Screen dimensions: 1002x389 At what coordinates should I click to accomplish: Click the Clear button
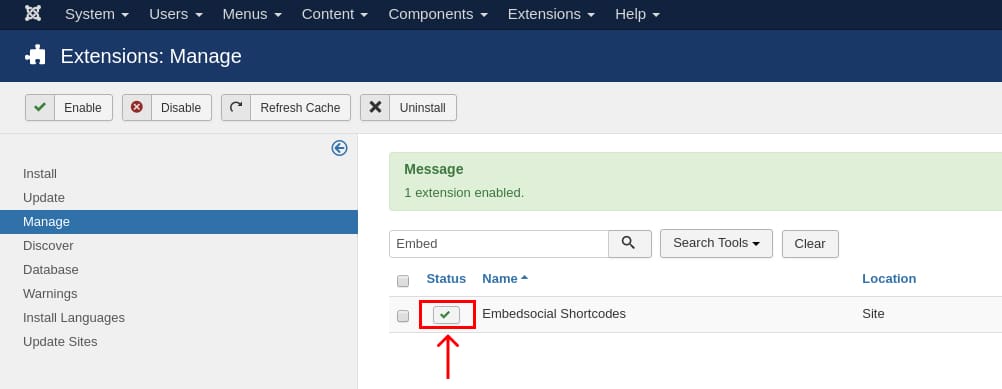pyautogui.click(x=810, y=244)
